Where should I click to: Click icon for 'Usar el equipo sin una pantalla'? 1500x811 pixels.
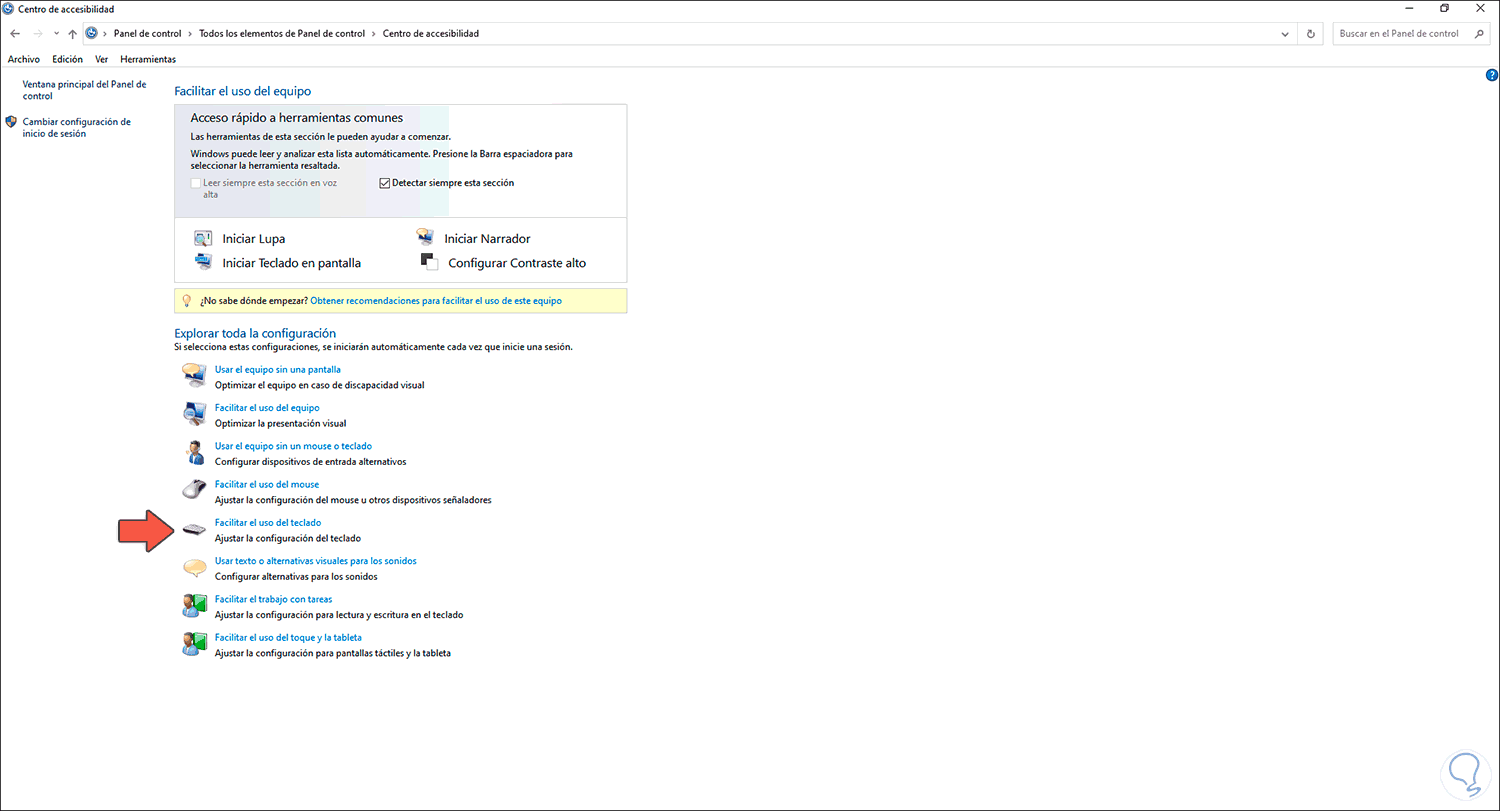pos(194,375)
